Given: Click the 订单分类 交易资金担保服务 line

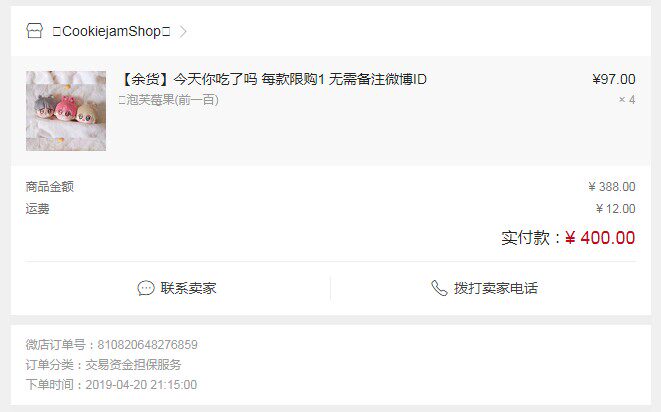Looking at the screenshot, I should 103,364.
